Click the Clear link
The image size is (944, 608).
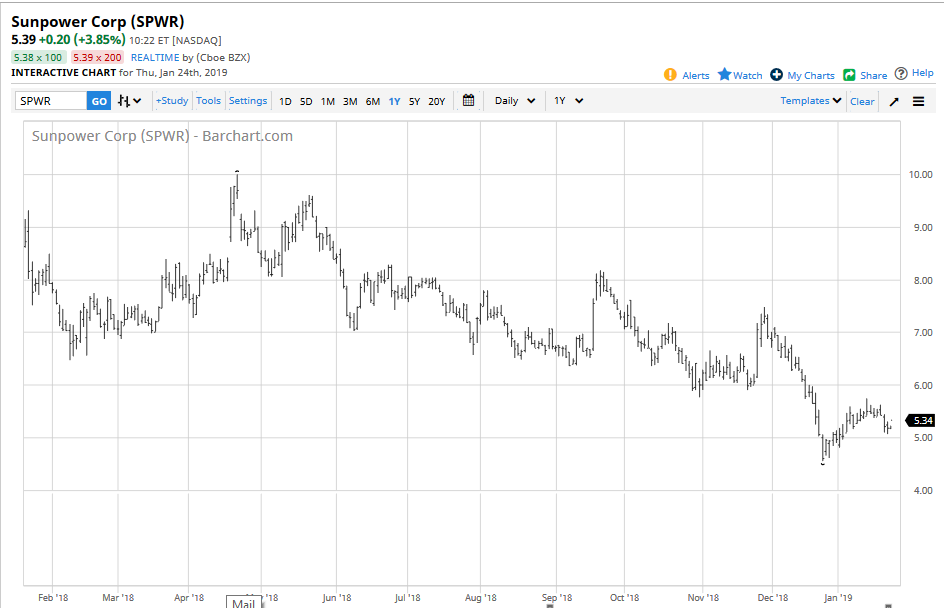[862, 101]
